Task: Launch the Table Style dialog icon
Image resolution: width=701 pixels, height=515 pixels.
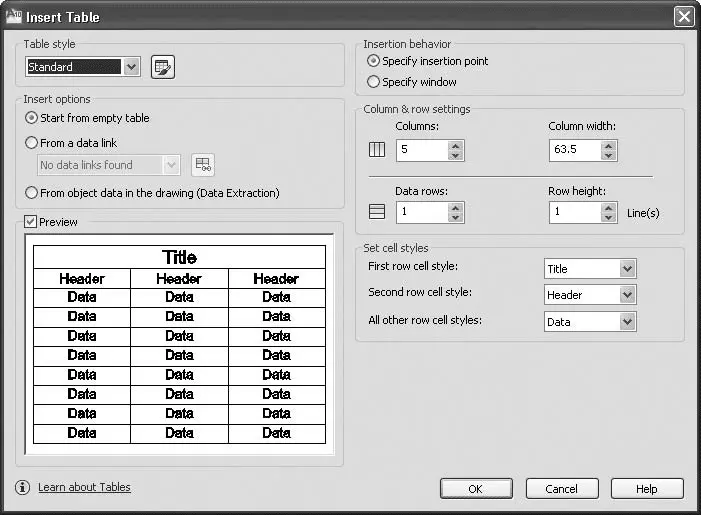Action: tap(163, 67)
